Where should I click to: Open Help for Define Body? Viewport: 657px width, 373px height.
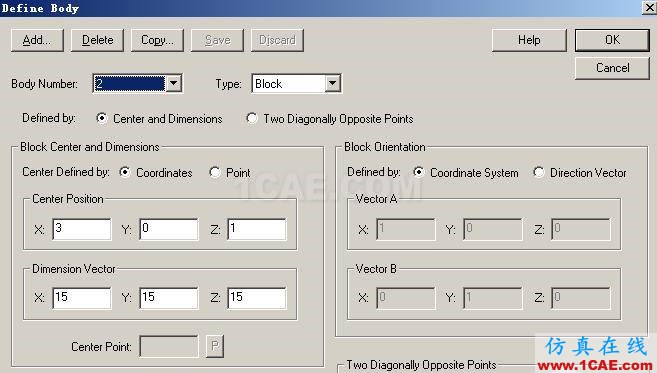coord(529,40)
